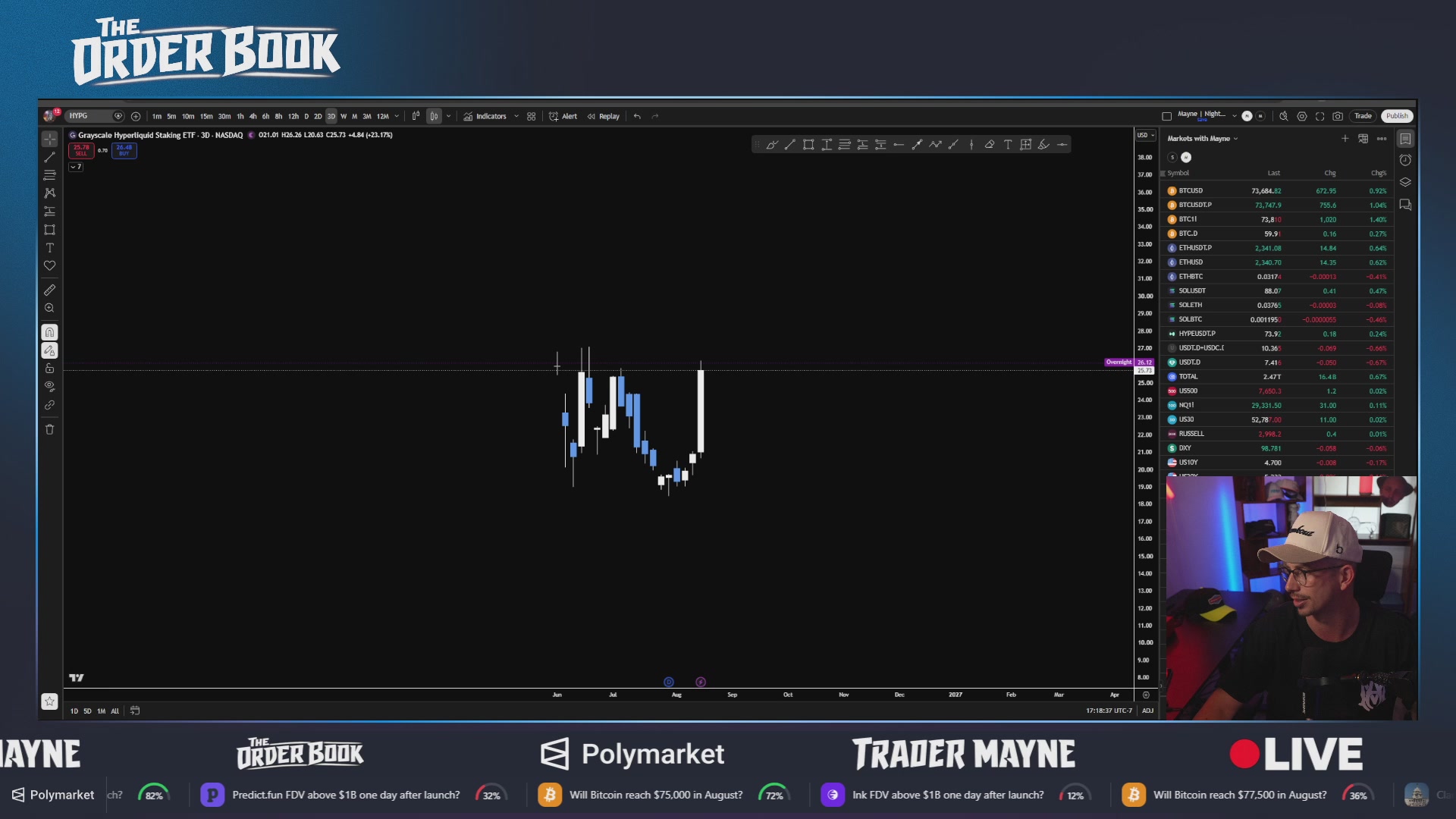Take a chart snapshot with camera icon
The image size is (1456, 819).
[1338, 116]
